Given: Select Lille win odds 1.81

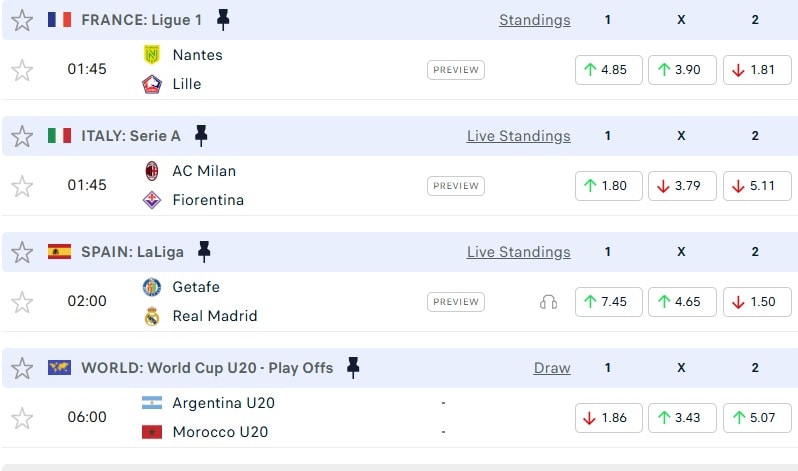Looking at the screenshot, I should (756, 70).
